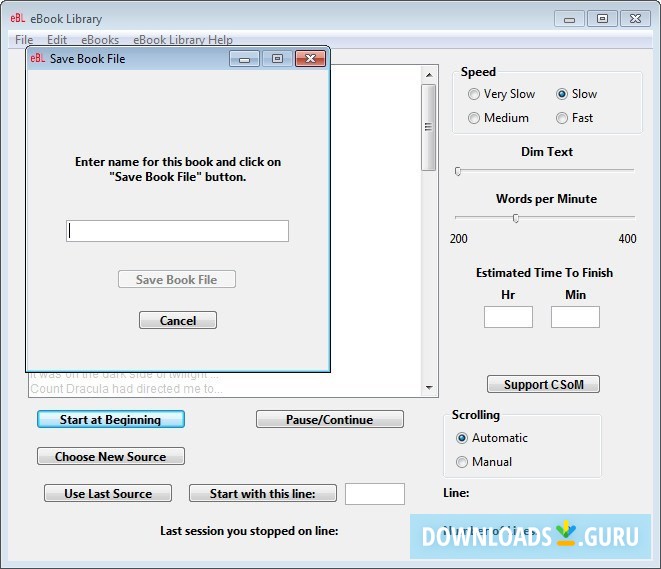Image resolution: width=661 pixels, height=569 pixels.
Task: Click the book name text field
Action: (177, 231)
